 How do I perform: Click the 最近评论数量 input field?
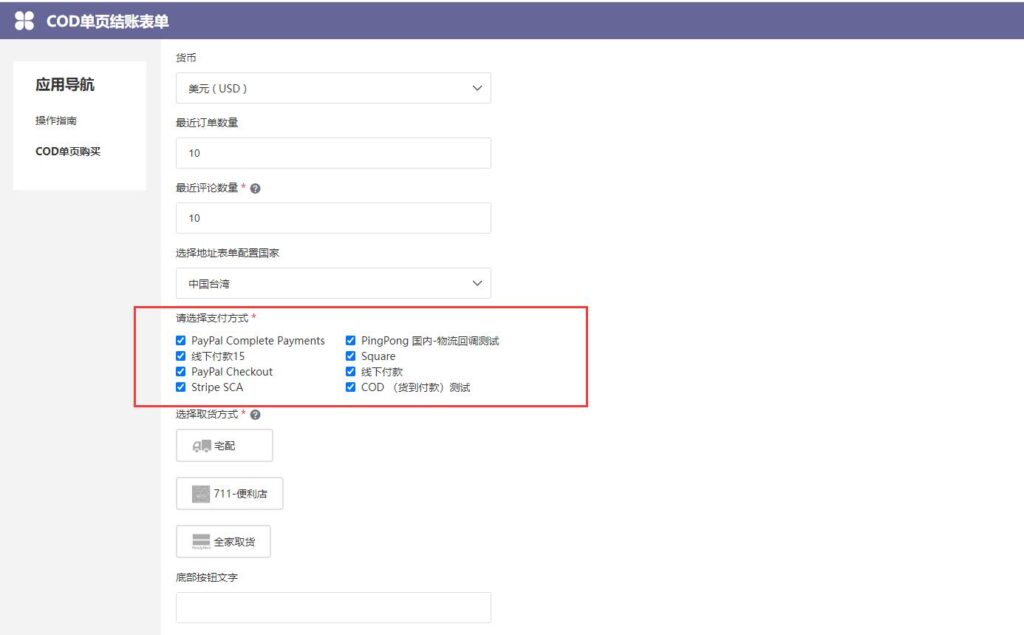(x=333, y=218)
